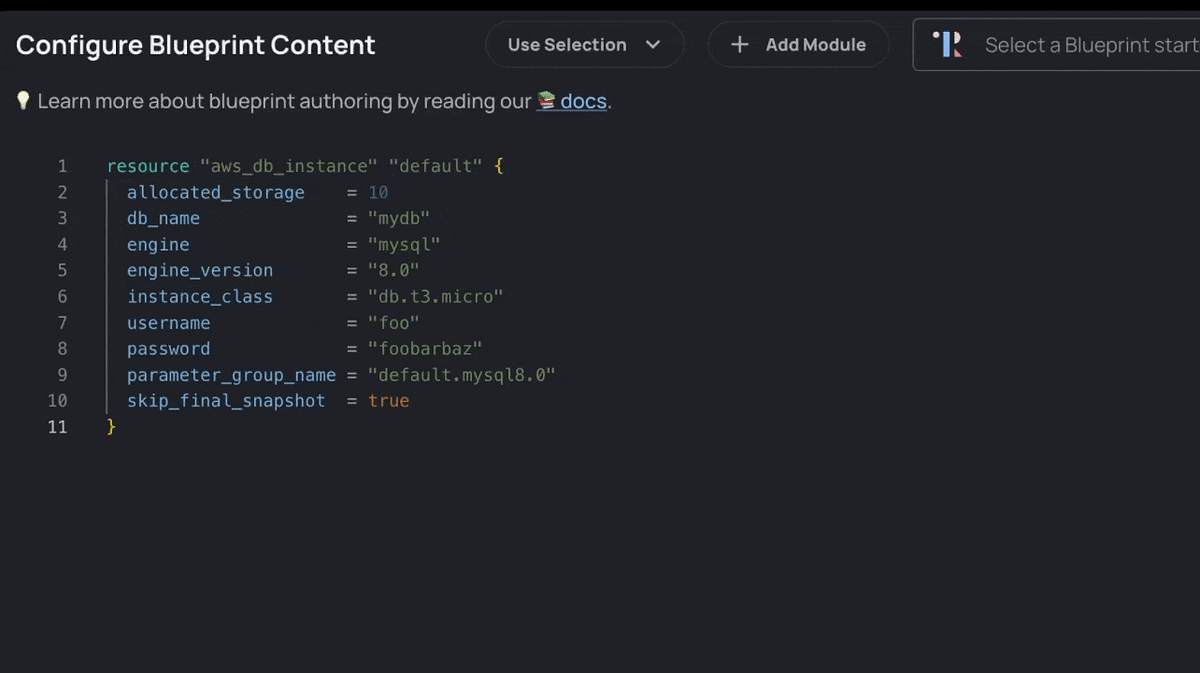The height and width of the screenshot is (673, 1200).
Task: Click the Configure Blueprint Content heading
Action: (x=196, y=45)
